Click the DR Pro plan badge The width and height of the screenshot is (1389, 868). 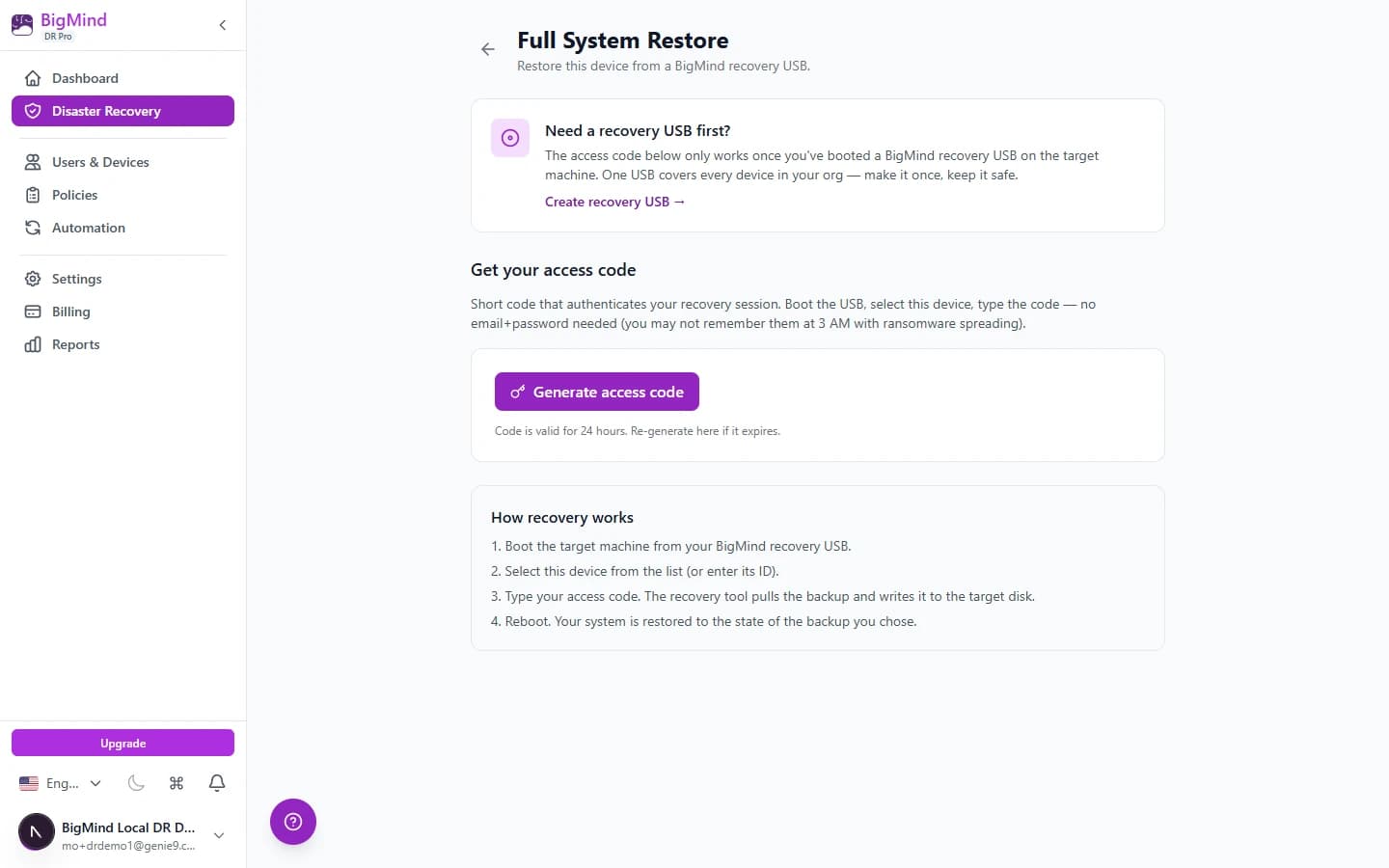(x=58, y=37)
